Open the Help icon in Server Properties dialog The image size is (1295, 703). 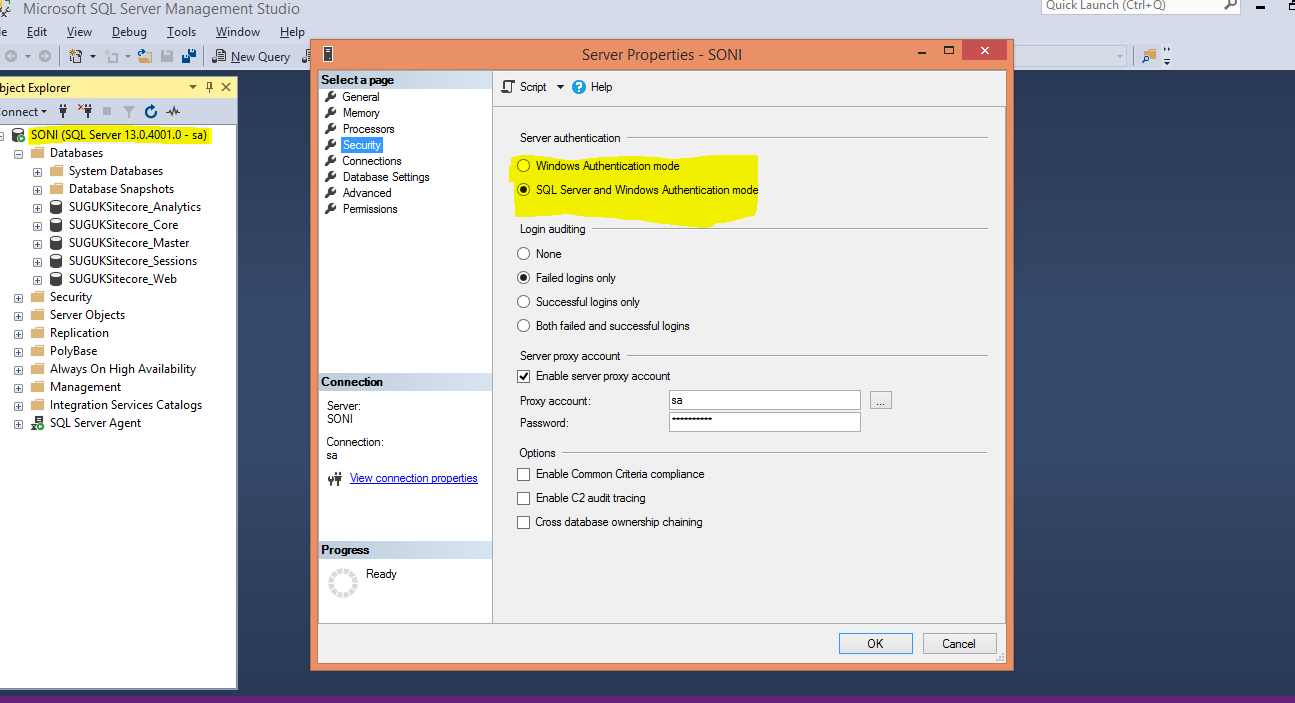pyautogui.click(x=579, y=87)
